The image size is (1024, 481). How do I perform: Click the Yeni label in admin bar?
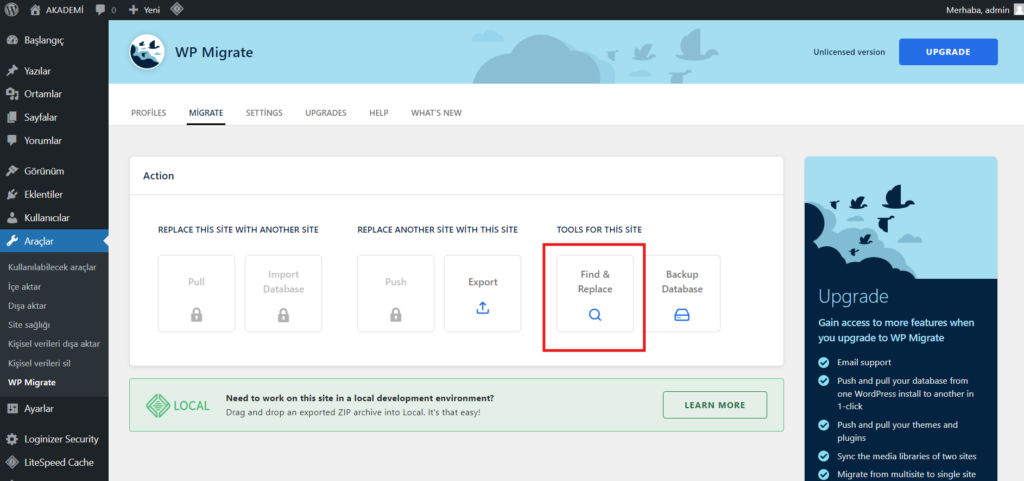pyautogui.click(x=152, y=10)
